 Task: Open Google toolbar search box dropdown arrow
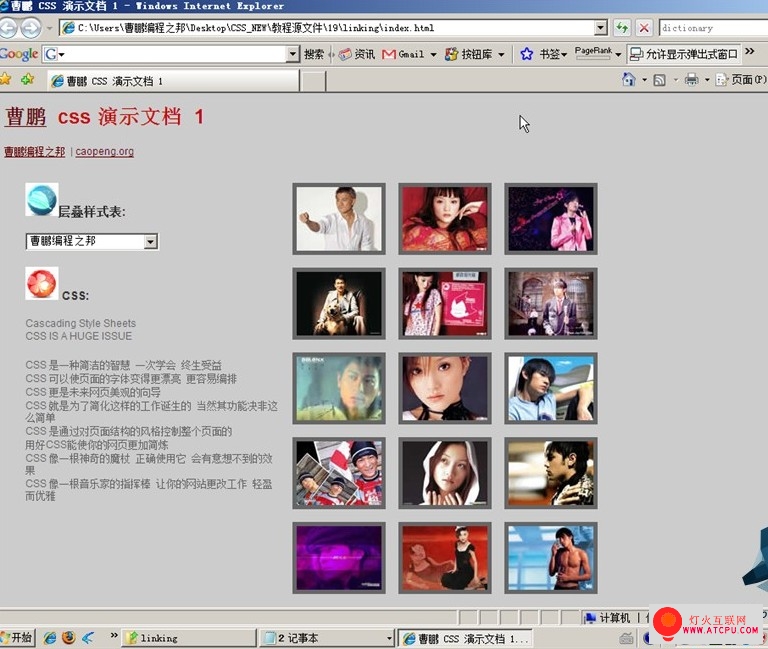pos(293,54)
